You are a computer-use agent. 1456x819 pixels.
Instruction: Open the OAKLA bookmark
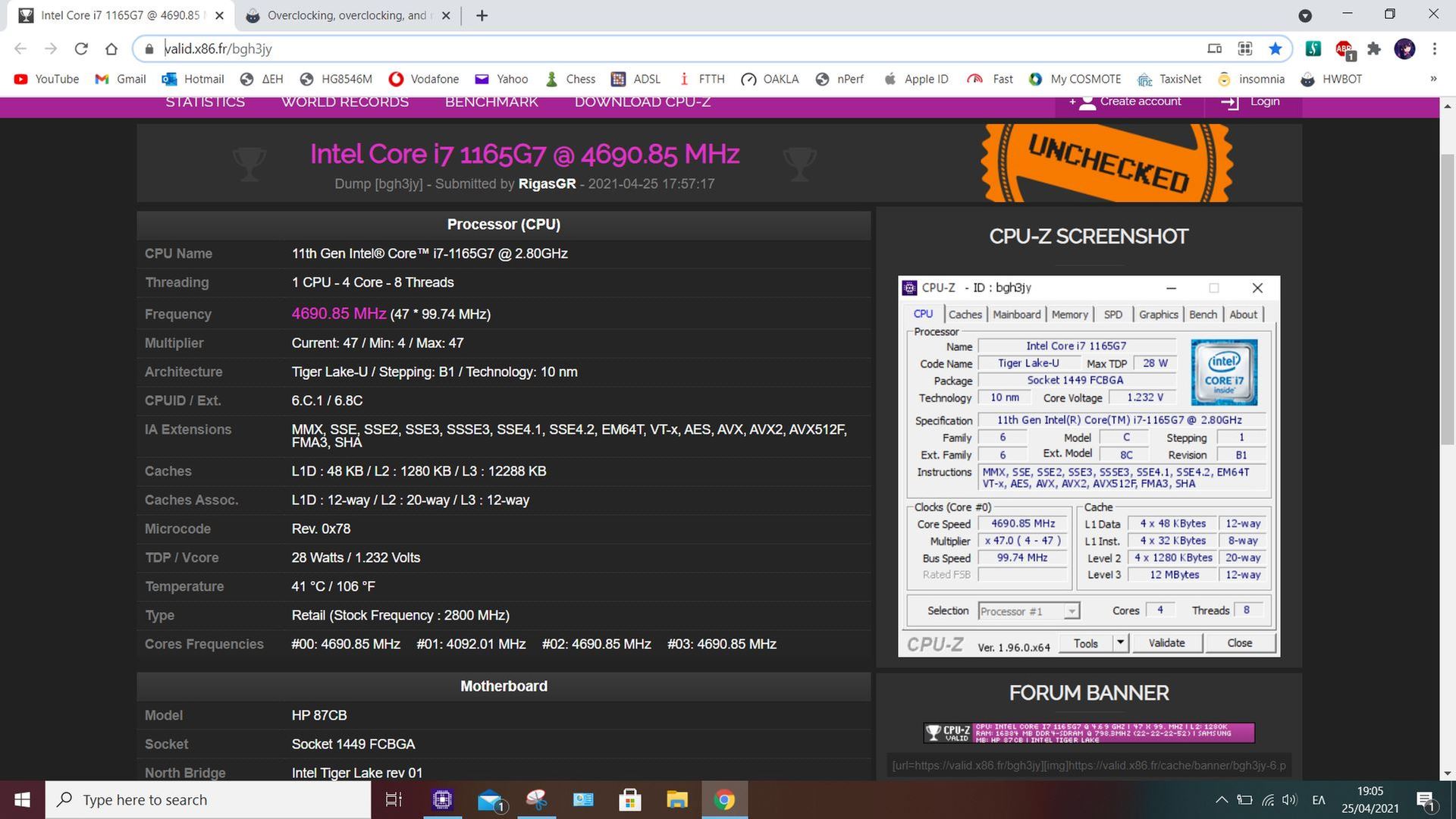(770, 79)
